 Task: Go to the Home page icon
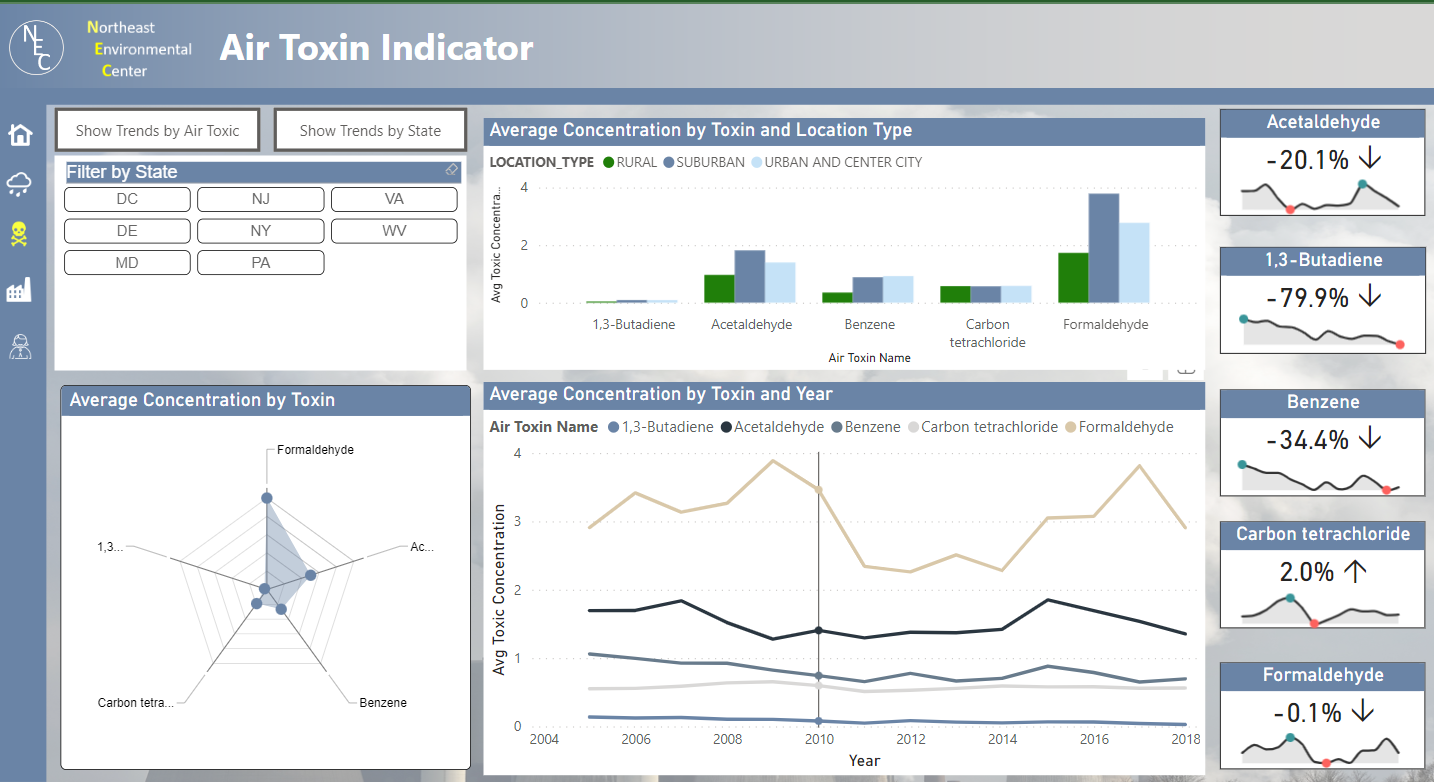click(20, 134)
